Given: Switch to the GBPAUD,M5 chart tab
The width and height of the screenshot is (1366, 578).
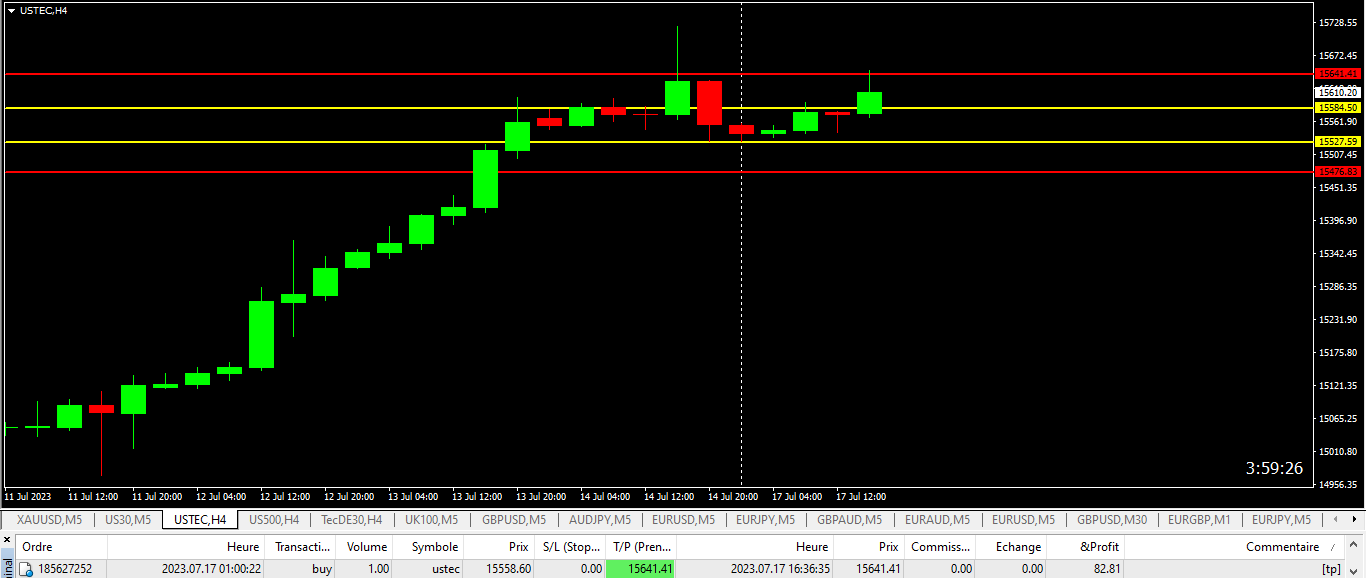Looking at the screenshot, I should click(x=849, y=520).
